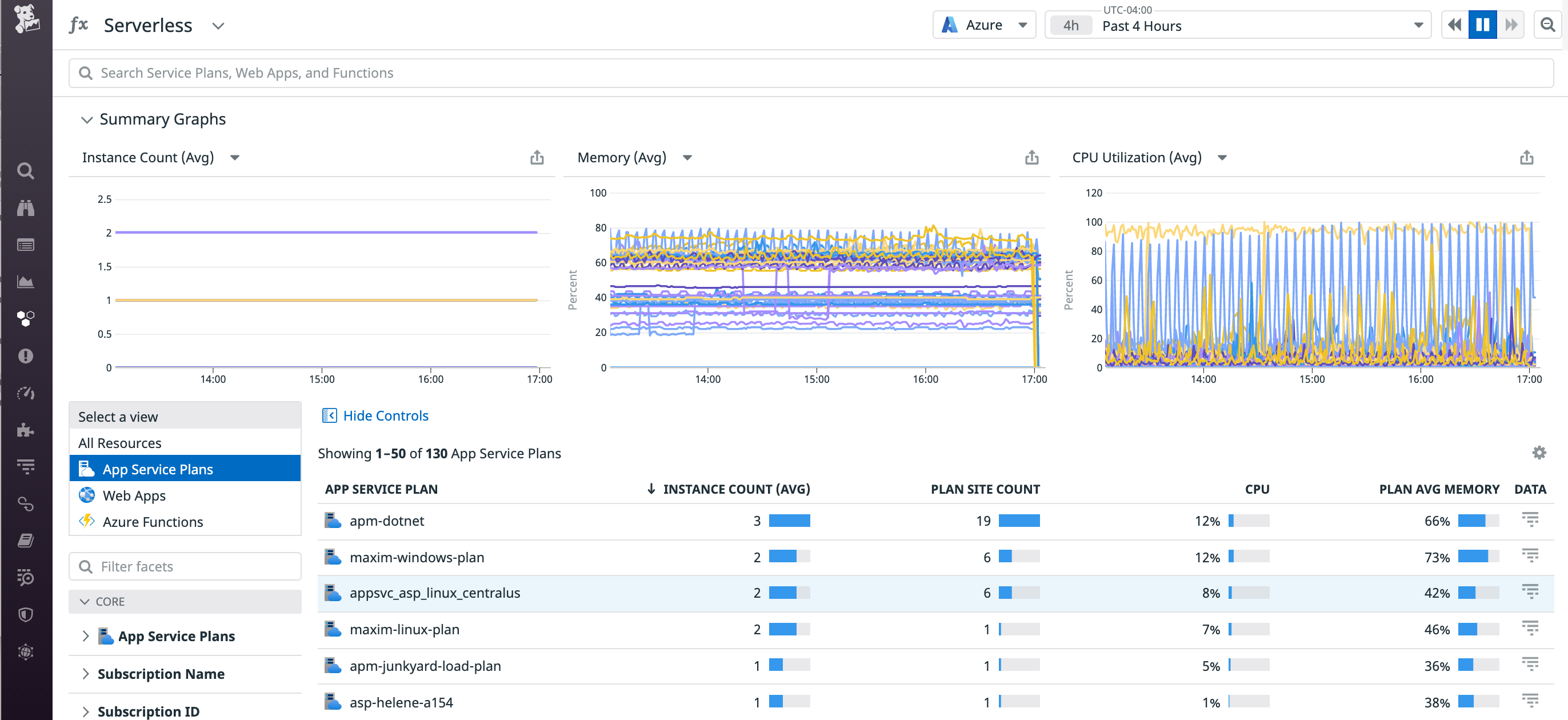
Task: Open the Integrations puzzle-piece sidebar icon
Action: tap(25, 430)
